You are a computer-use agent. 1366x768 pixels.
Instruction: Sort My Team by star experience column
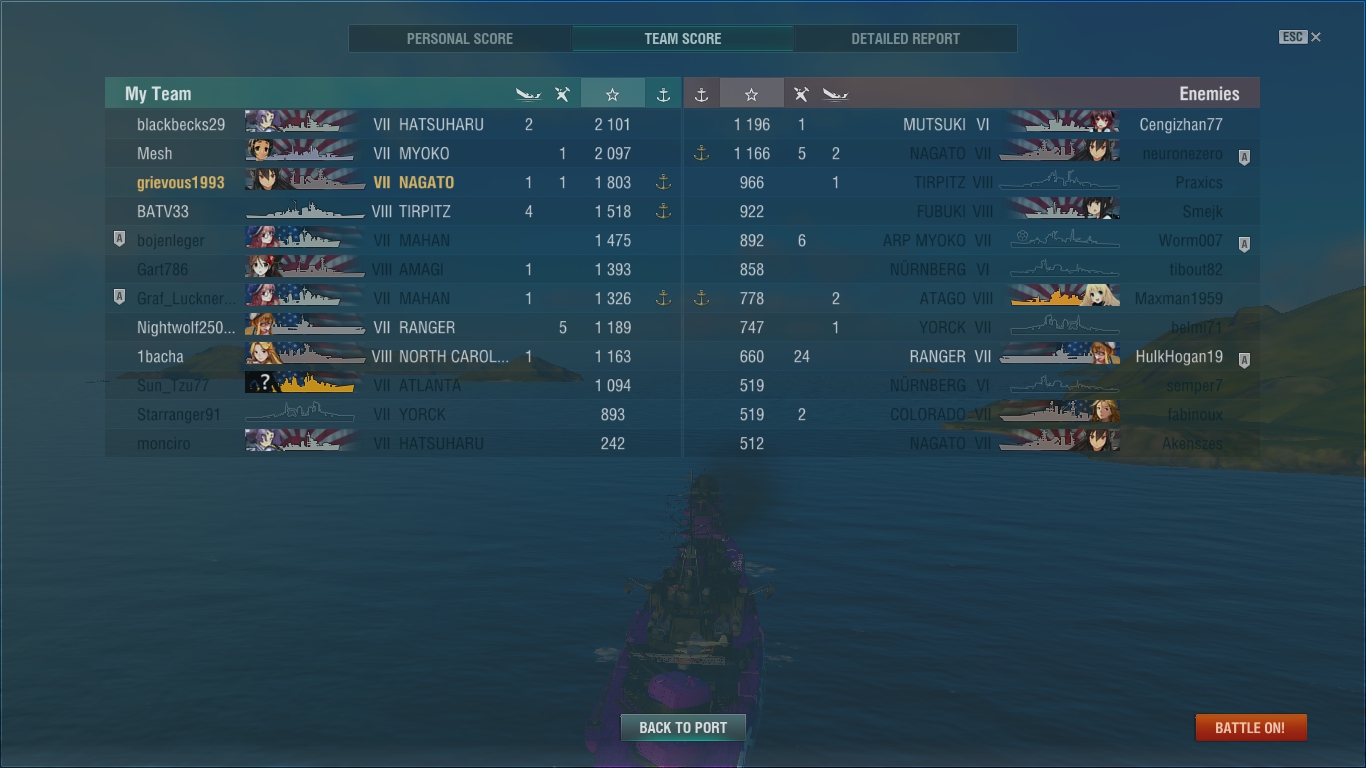tap(612, 94)
